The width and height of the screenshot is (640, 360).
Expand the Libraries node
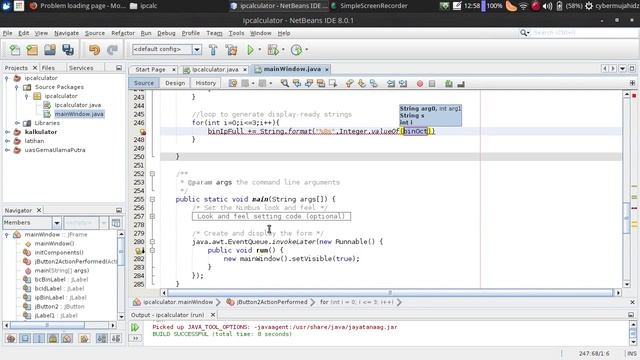point(17,123)
